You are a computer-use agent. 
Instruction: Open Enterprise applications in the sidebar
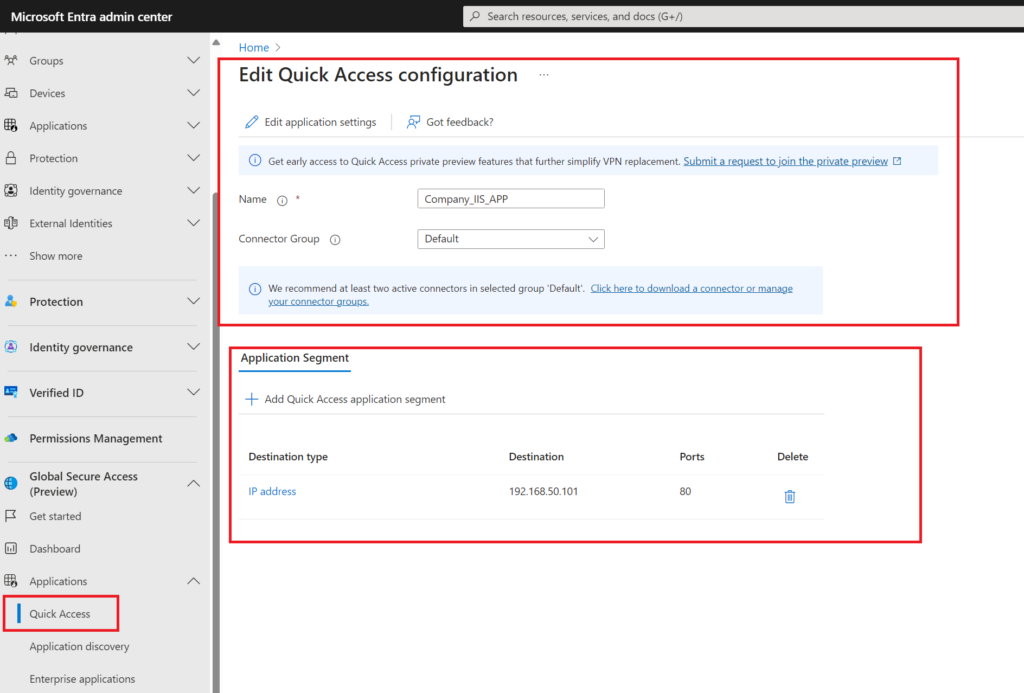[82, 679]
